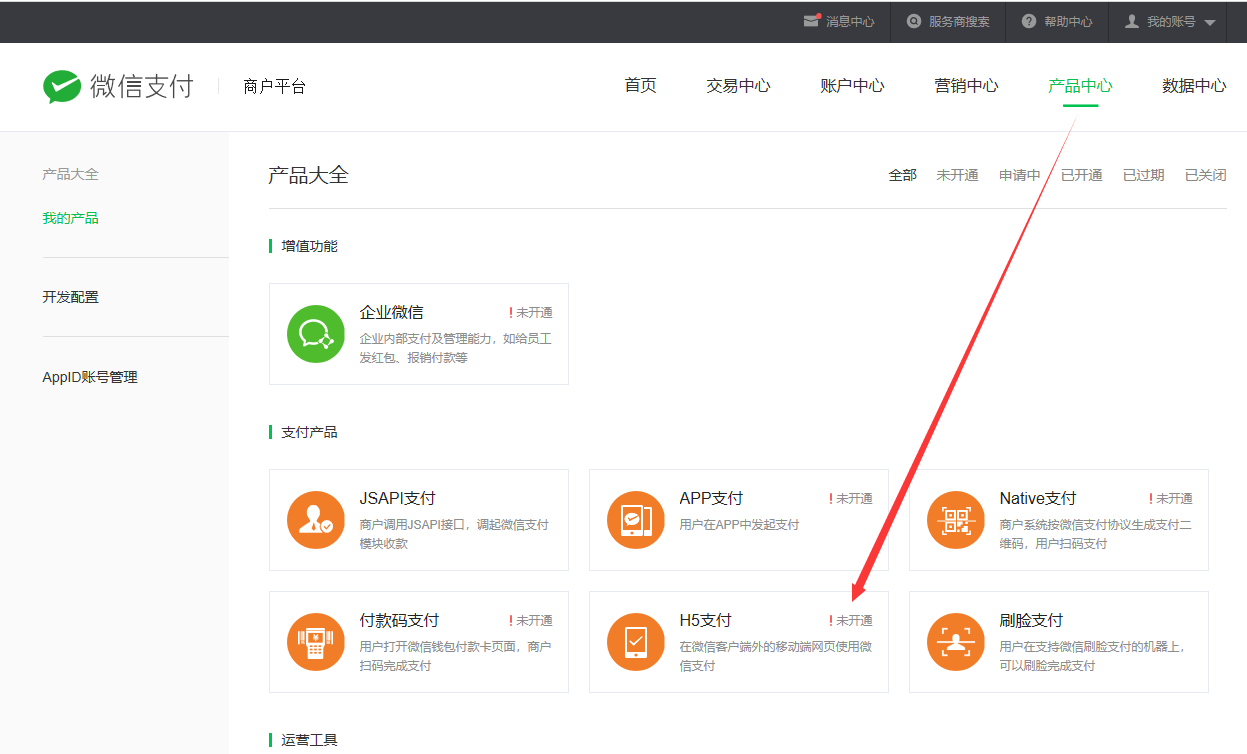Click the JSAPI支付 orange icon
Image resolution: width=1247 pixels, height=754 pixels.
(x=315, y=520)
